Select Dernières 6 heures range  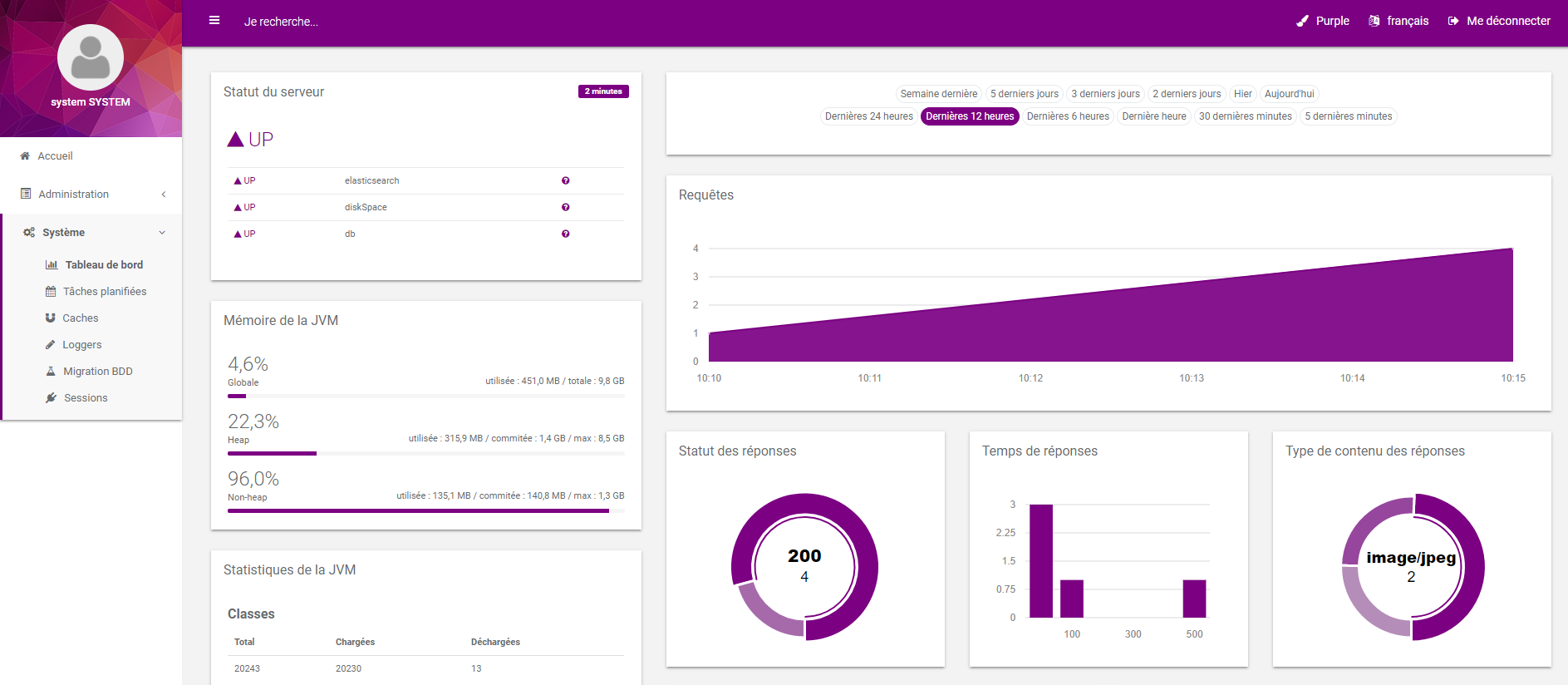(x=1068, y=116)
